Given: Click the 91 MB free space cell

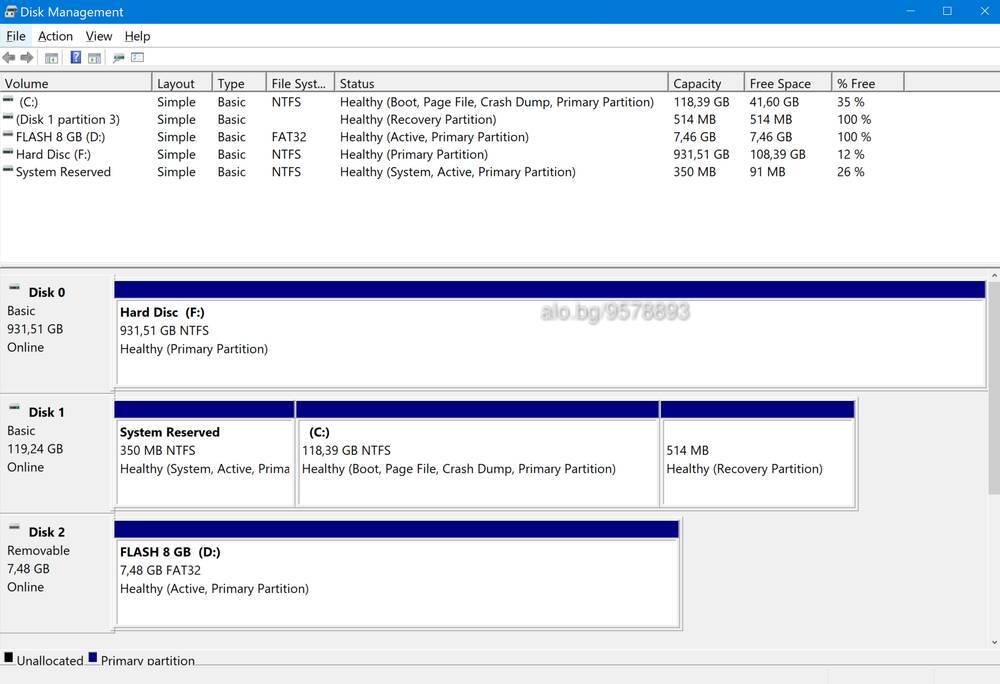Looking at the screenshot, I should pyautogui.click(x=767, y=172).
